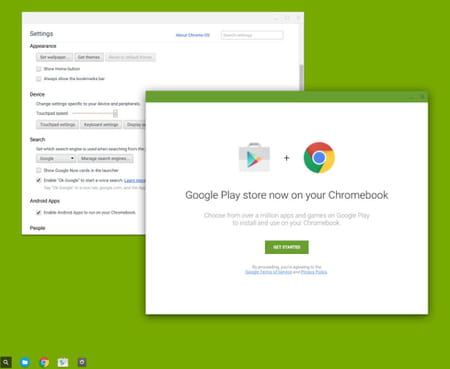Click the Chrome logo in Play Store dialog

tap(319, 158)
